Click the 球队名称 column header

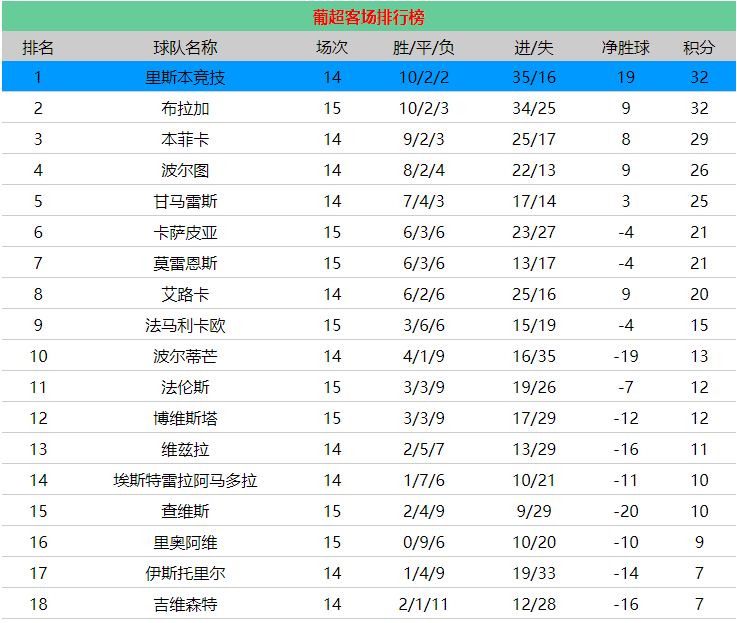point(185,47)
